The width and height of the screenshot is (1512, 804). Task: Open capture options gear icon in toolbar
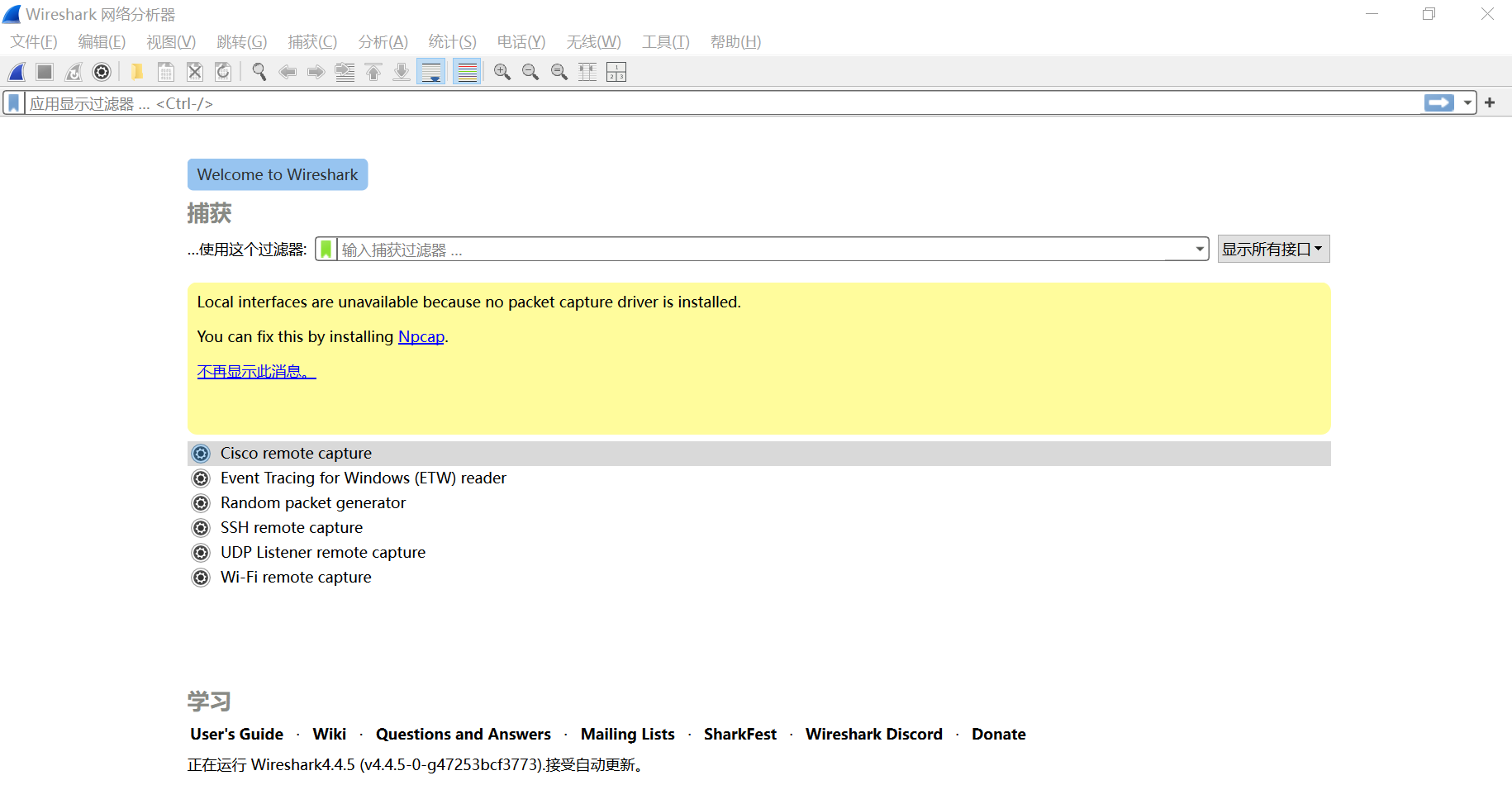[x=102, y=72]
